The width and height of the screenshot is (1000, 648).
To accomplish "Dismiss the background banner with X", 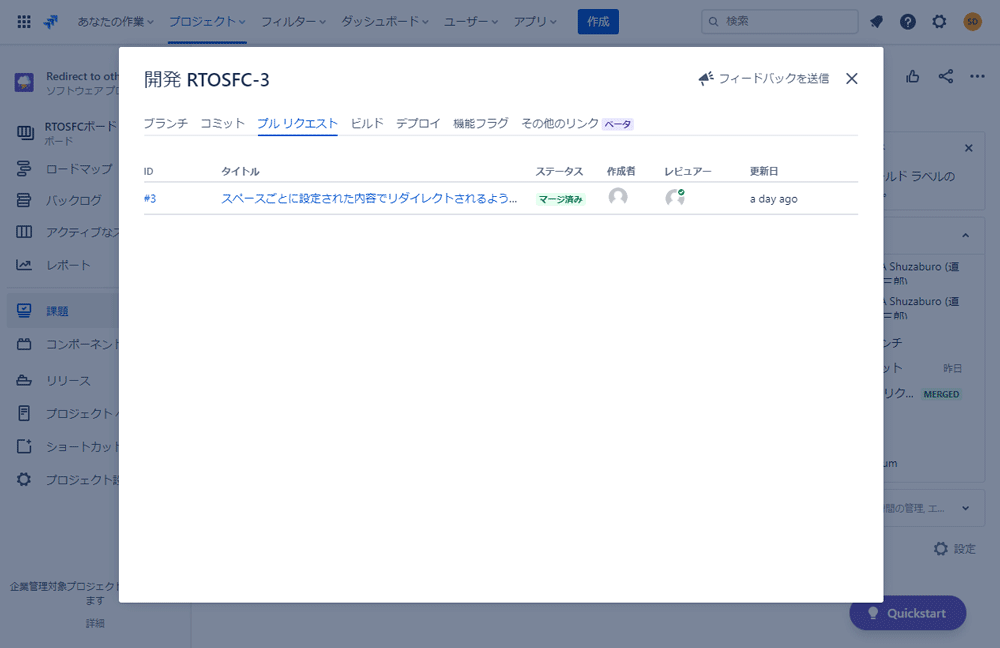I will 969,148.
